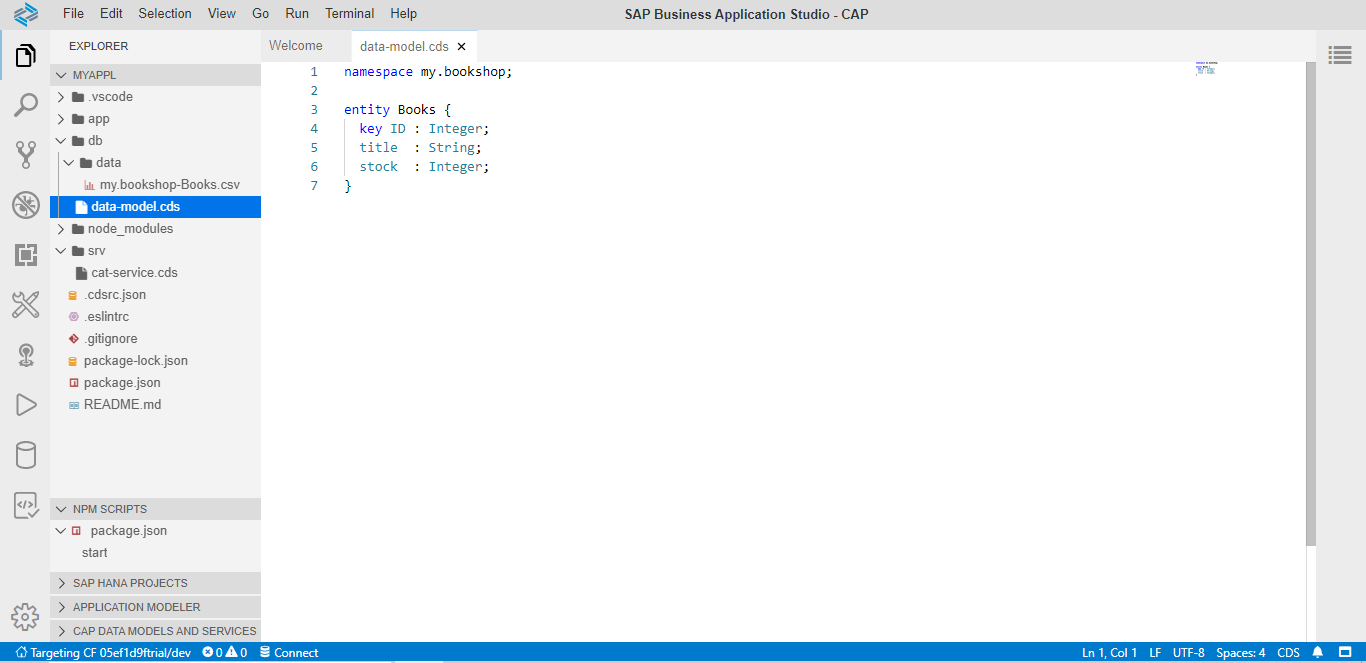
Task: Open the settings gear icon
Action: click(25, 616)
